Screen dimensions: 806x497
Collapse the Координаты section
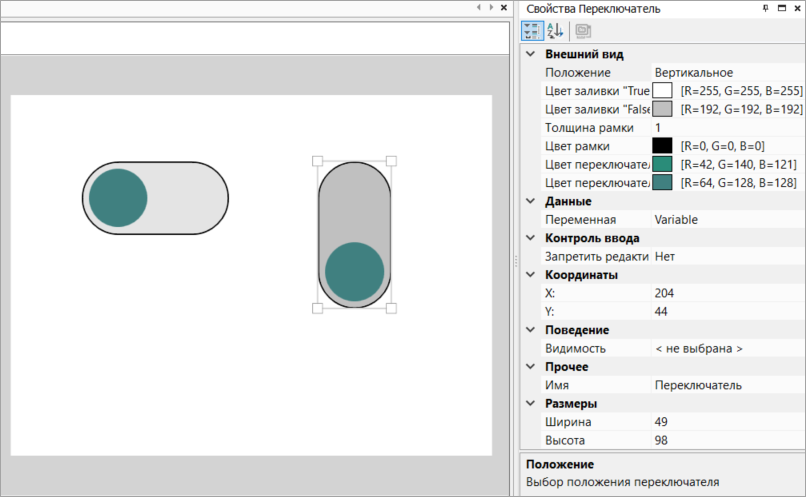click(x=530, y=275)
